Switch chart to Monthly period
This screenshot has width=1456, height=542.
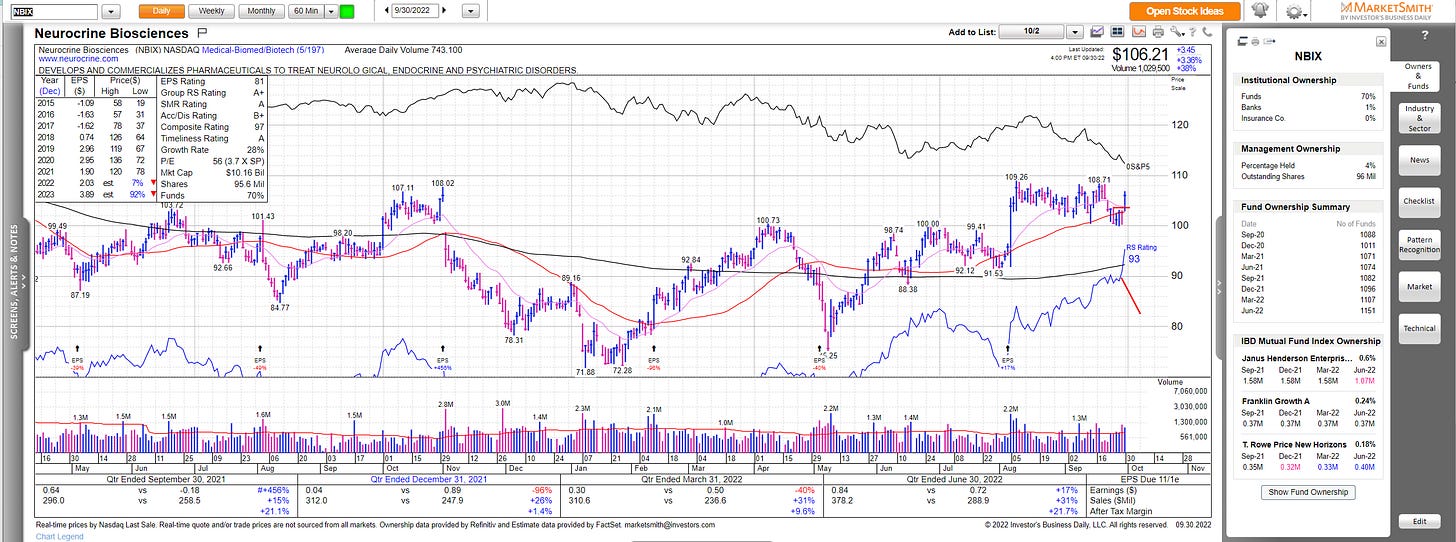[x=261, y=11]
